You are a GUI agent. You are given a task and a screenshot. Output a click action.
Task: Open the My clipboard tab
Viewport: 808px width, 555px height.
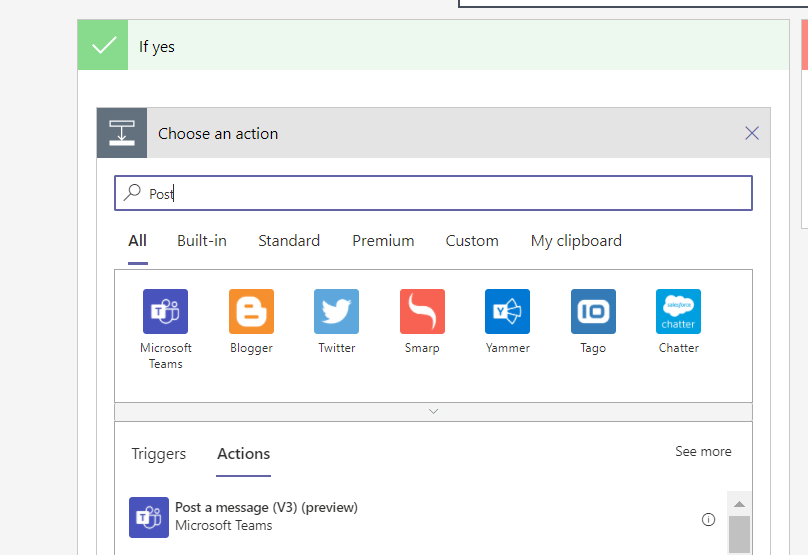coord(576,241)
